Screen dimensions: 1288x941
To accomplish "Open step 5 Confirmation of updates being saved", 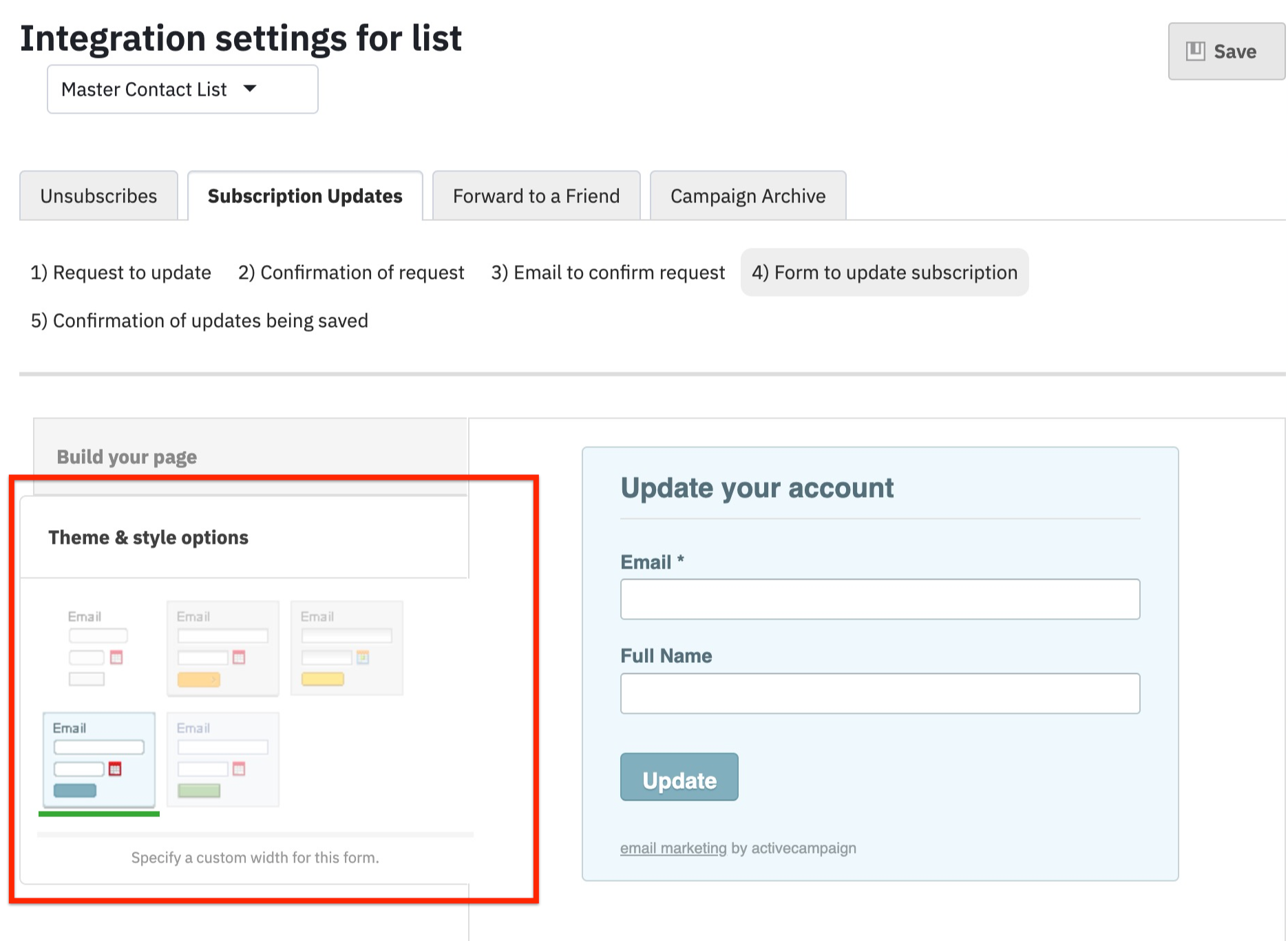I will coord(200,321).
